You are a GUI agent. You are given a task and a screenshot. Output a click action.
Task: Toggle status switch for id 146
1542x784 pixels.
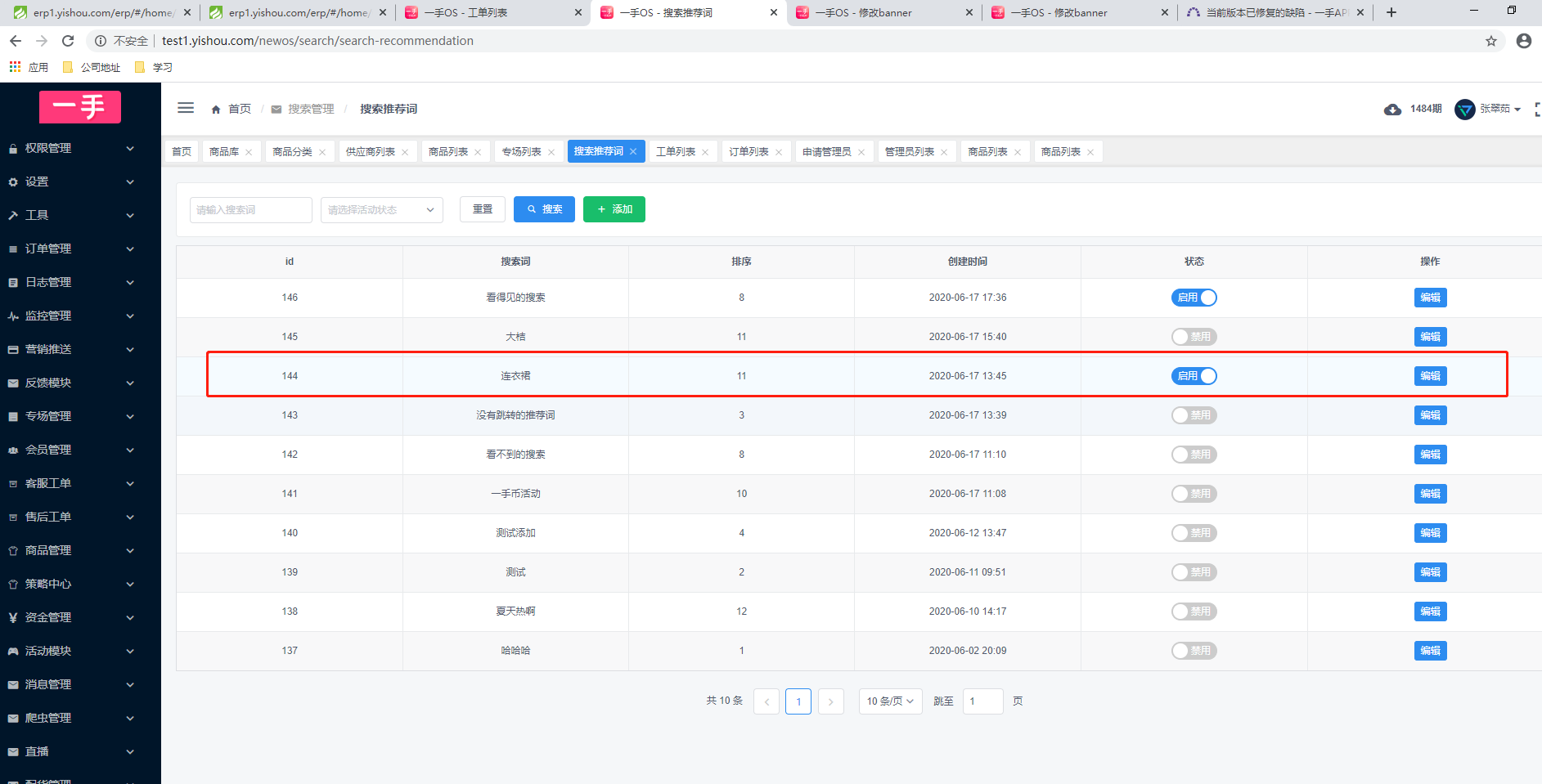coord(1194,298)
